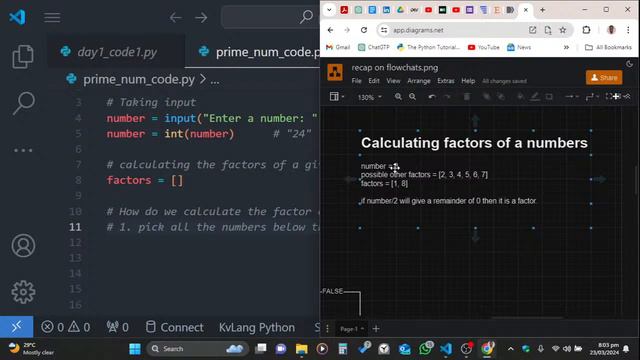Go forward in VS Code navigation
The height and width of the screenshot is (360, 640).
coord(201,17)
